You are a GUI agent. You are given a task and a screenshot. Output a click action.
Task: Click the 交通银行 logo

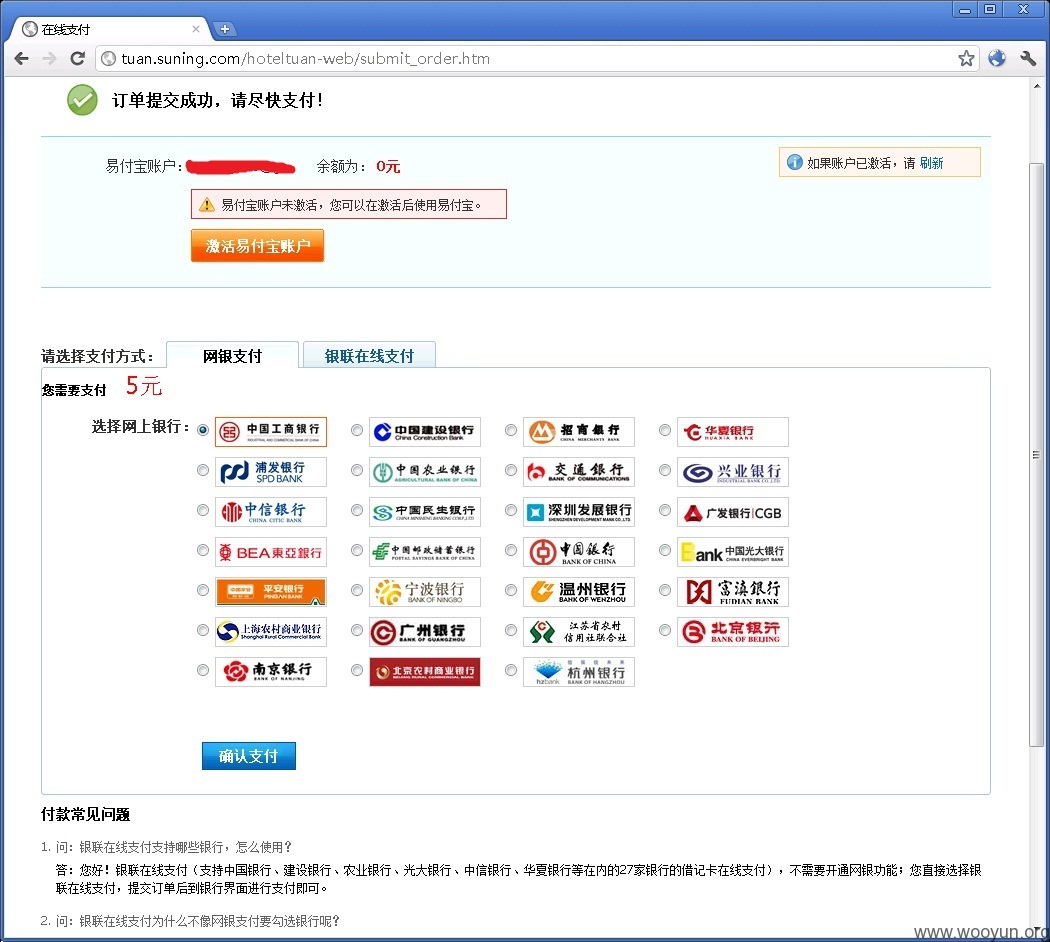tap(579, 472)
